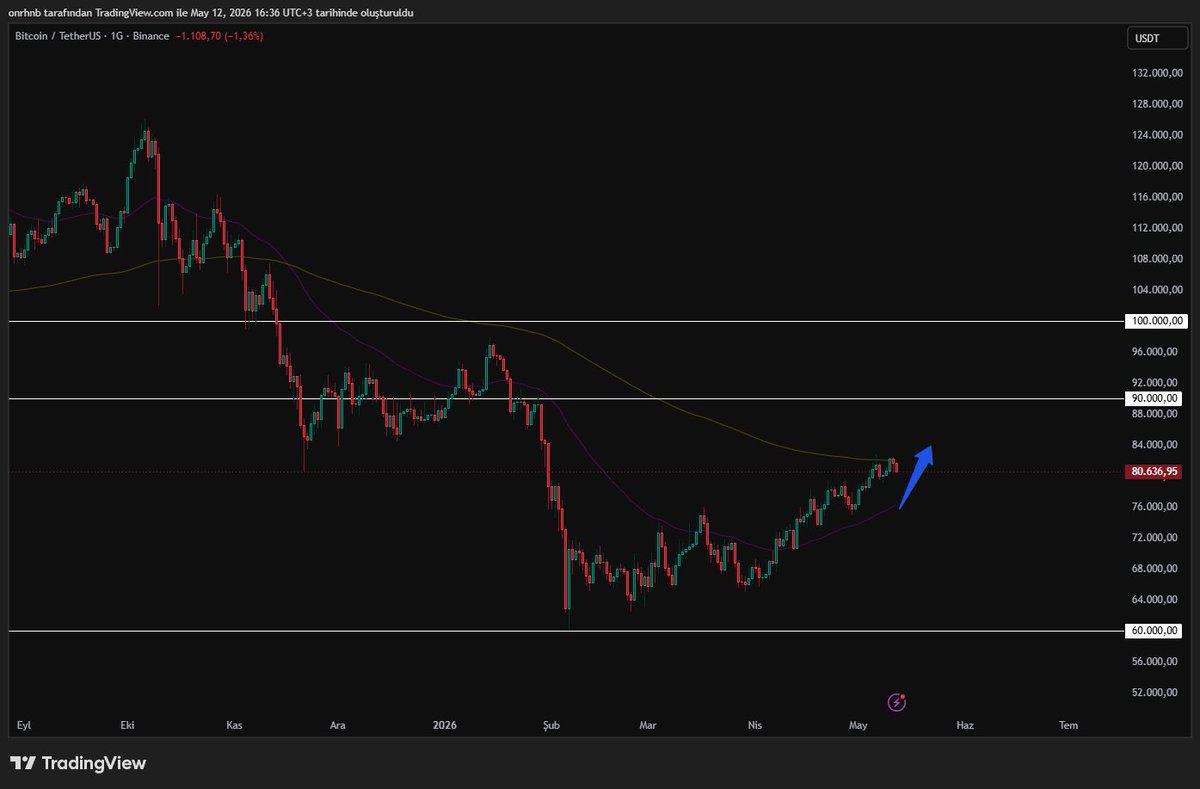
Task: Click the Kas month label on the time axis
Action: (235, 725)
